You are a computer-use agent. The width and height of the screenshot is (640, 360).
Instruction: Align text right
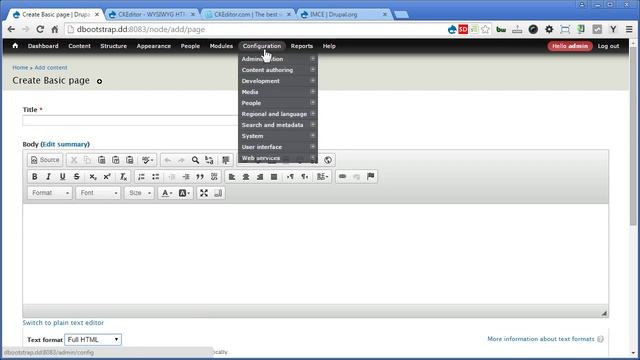tap(260, 177)
